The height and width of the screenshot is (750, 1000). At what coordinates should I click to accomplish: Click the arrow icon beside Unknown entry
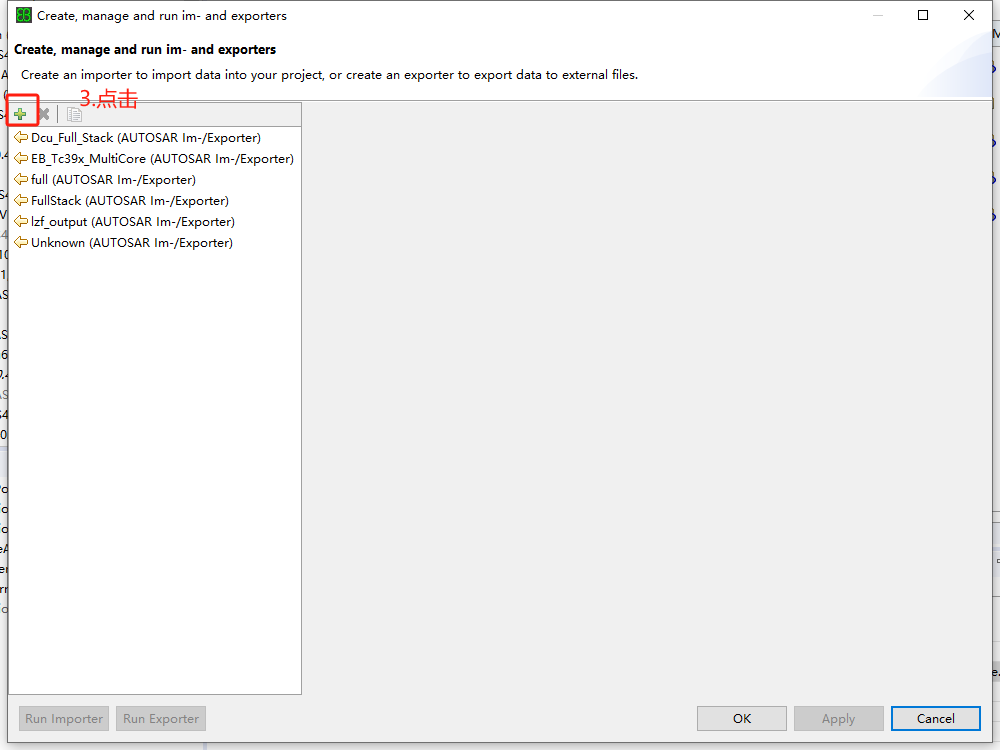(21, 243)
